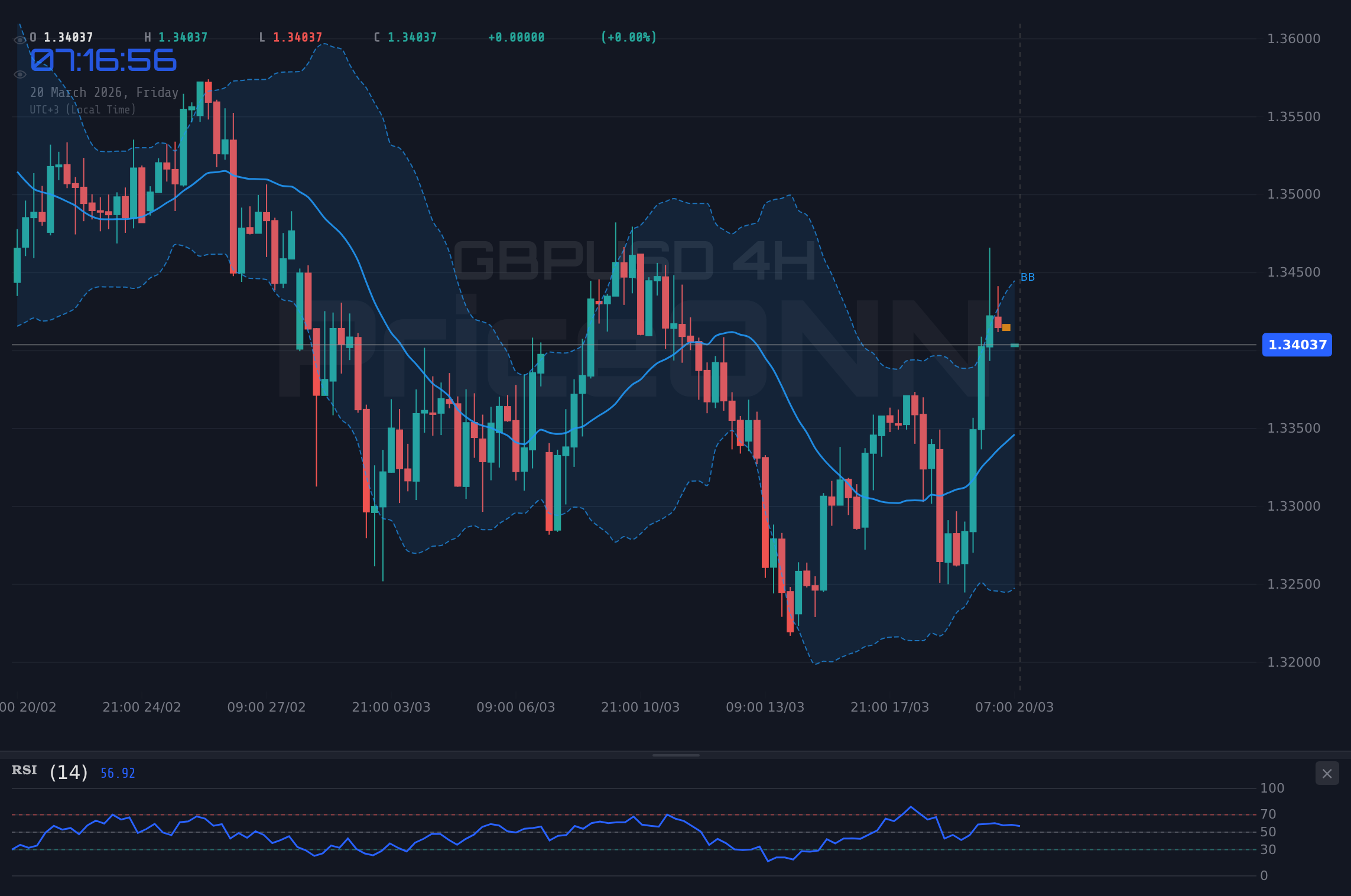Image resolution: width=1351 pixels, height=896 pixels.
Task: Click the RSI value 56.92 link
Action: [117, 772]
